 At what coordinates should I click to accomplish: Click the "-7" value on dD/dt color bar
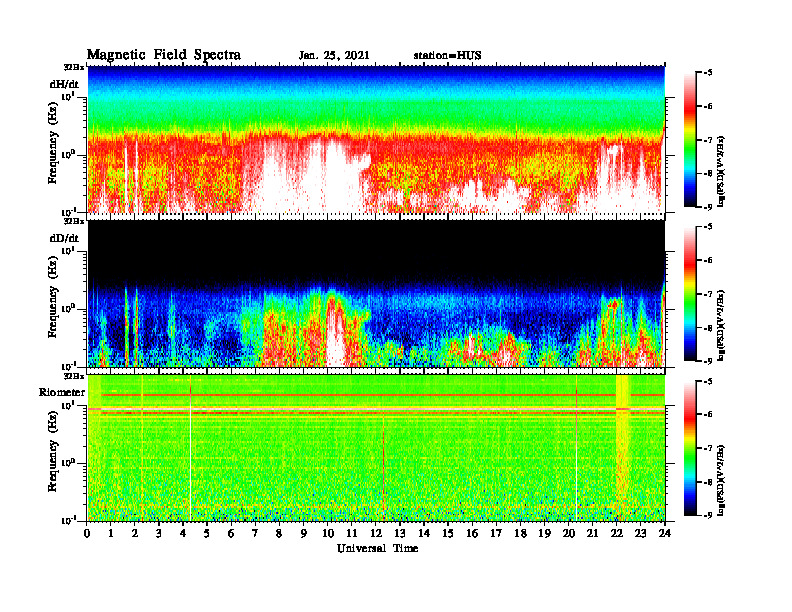(x=708, y=294)
